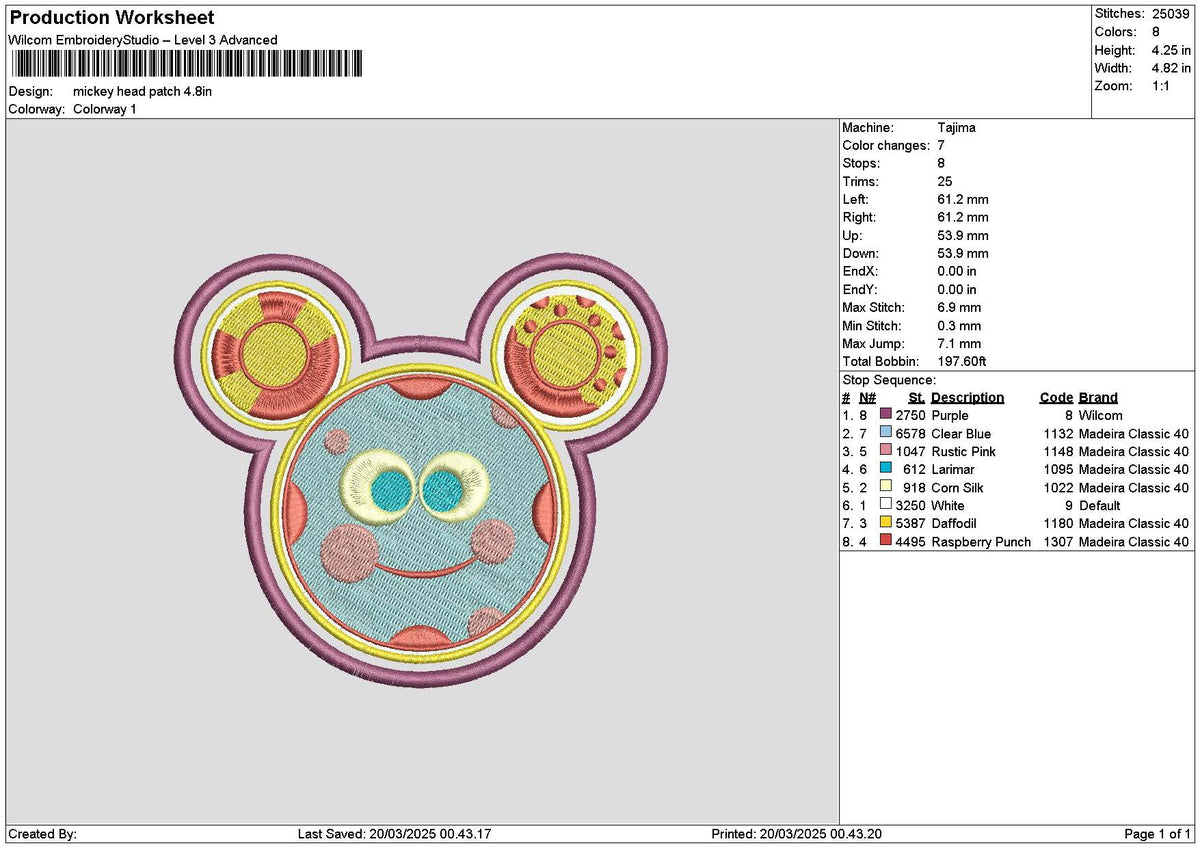Viewport: 1200px width, 848px height.
Task: Click the Min Stitch value 0.3 mm
Action: click(960, 325)
